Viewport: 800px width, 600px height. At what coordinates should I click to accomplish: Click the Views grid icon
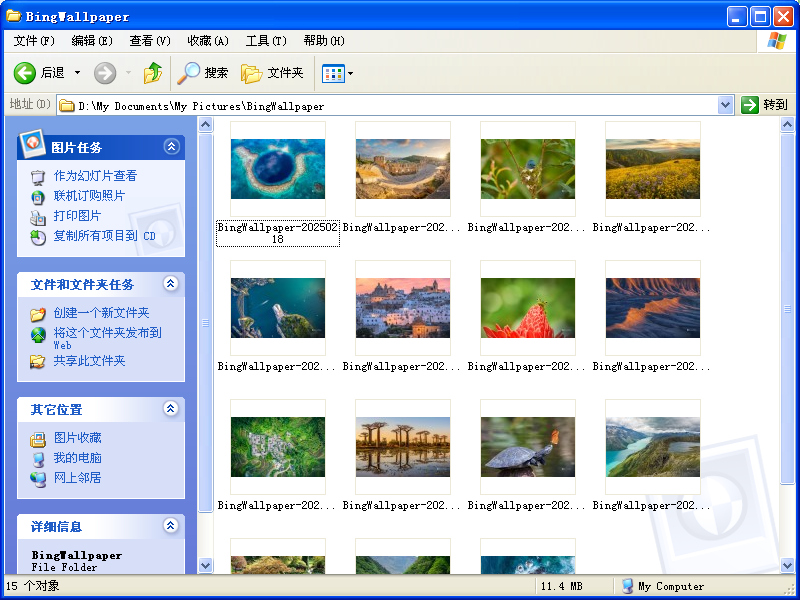pyautogui.click(x=333, y=73)
